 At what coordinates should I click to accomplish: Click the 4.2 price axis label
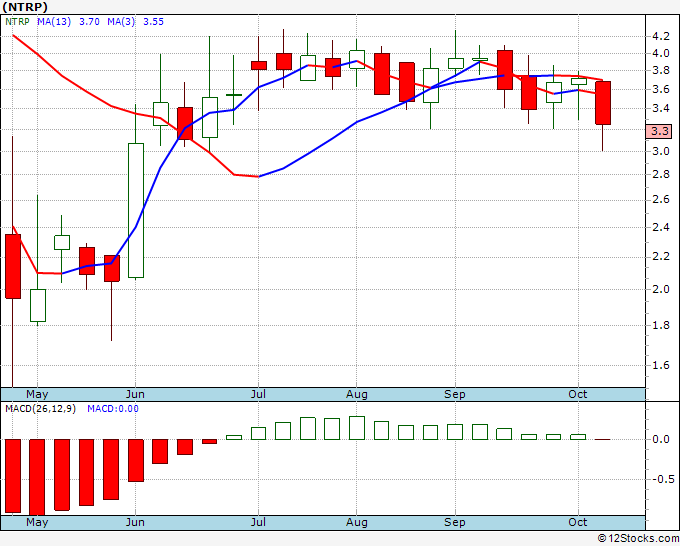pos(660,36)
